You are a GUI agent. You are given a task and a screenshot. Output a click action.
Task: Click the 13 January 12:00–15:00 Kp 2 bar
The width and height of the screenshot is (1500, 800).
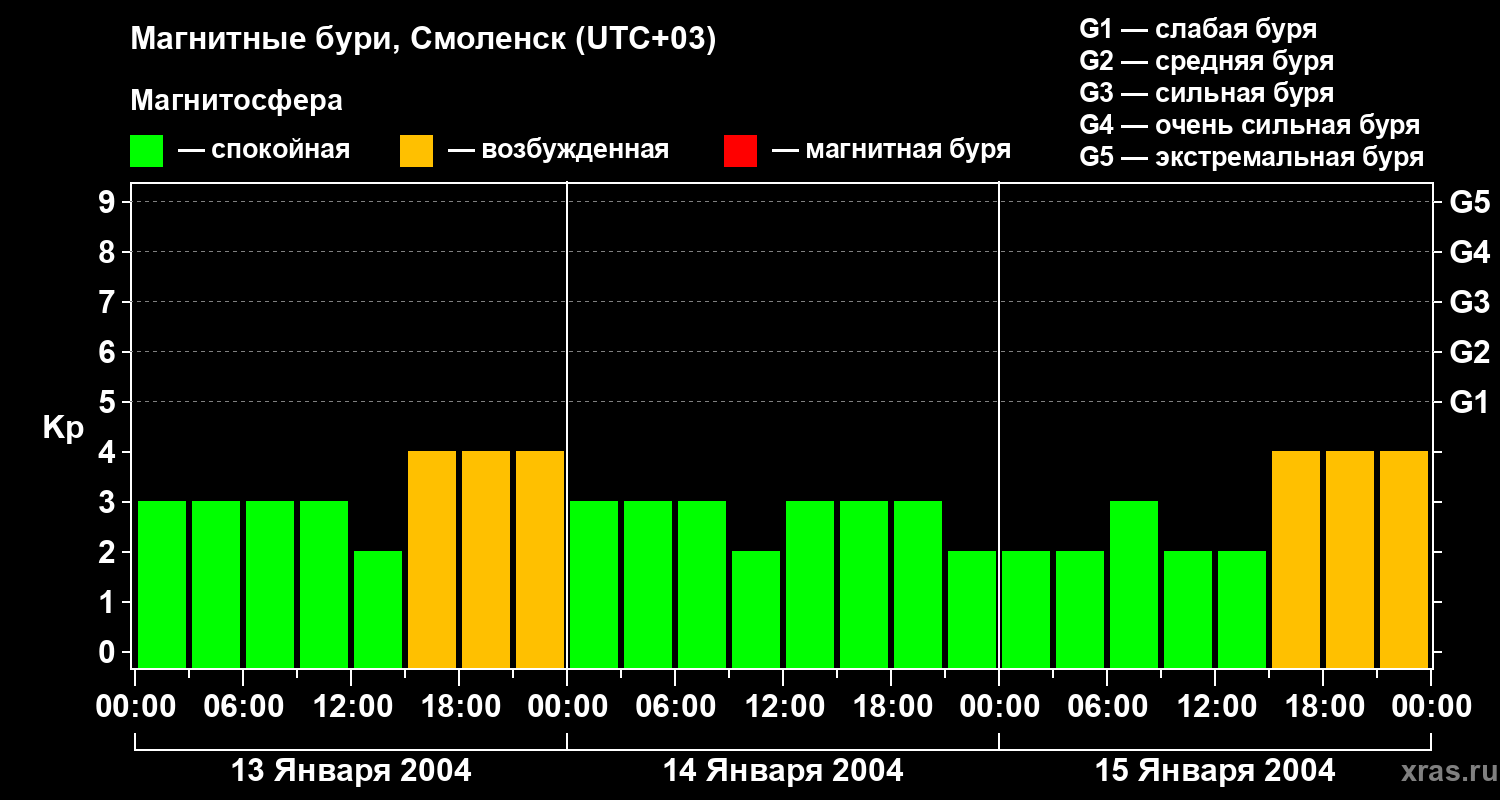click(378, 609)
